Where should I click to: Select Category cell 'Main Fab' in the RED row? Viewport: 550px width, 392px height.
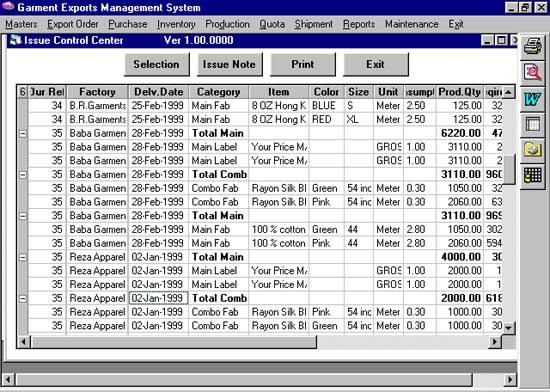coord(219,120)
